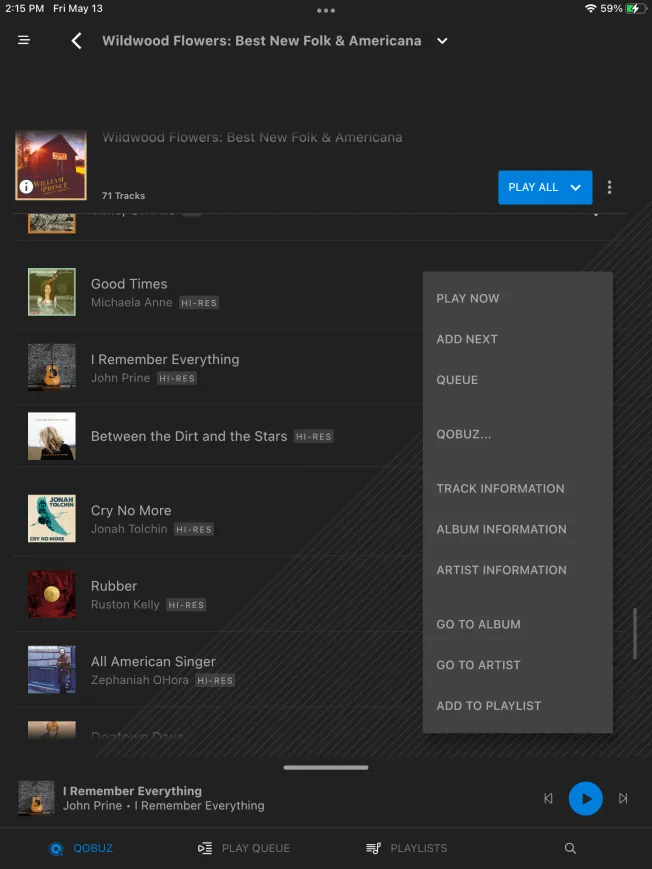Choose TRACK INFORMATION menu entry
Image resolution: width=652 pixels, height=869 pixels.
click(x=500, y=489)
